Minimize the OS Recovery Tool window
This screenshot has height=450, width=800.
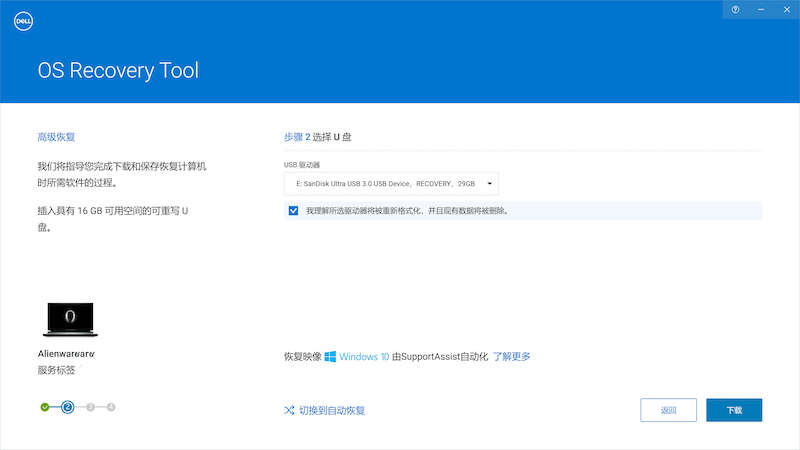[761, 10]
